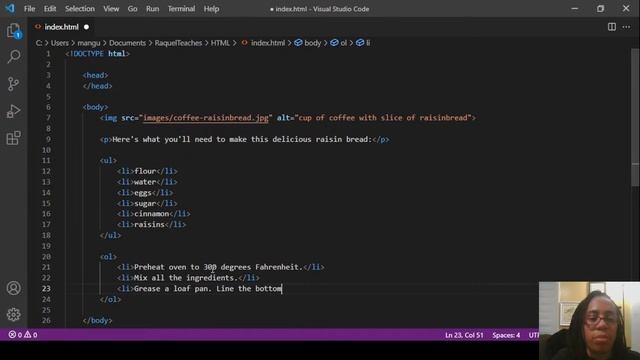Open the Go menu
The image size is (640, 360).
[132, 9]
